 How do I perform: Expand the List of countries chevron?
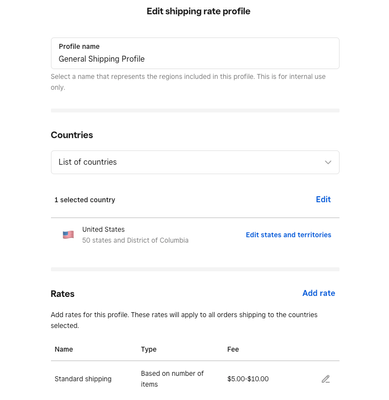pyautogui.click(x=328, y=162)
